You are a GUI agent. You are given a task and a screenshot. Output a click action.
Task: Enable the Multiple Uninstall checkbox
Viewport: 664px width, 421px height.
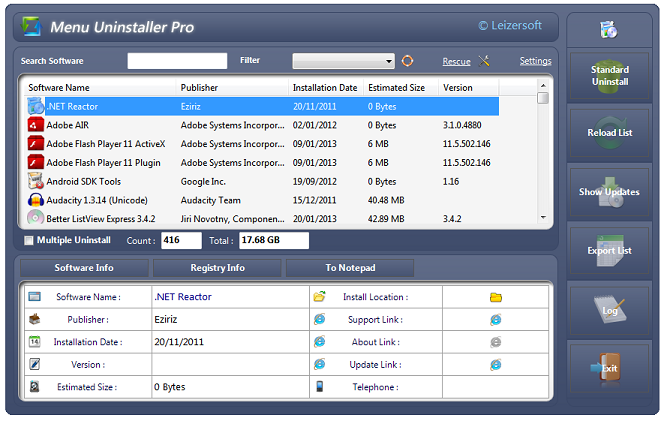(x=28, y=241)
